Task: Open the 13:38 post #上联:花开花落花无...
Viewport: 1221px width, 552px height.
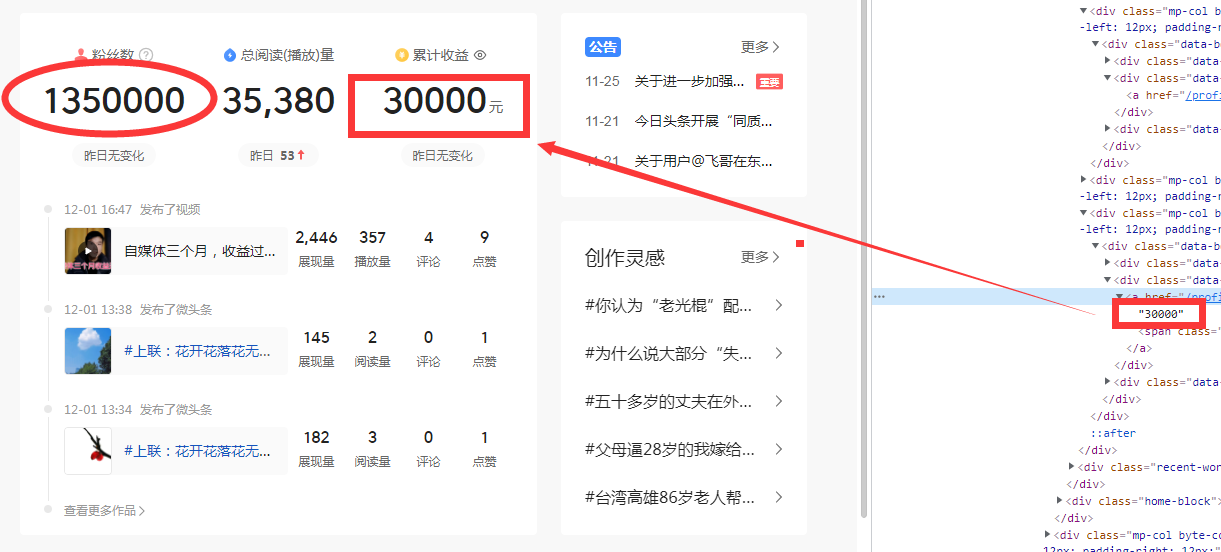Action: 198,351
